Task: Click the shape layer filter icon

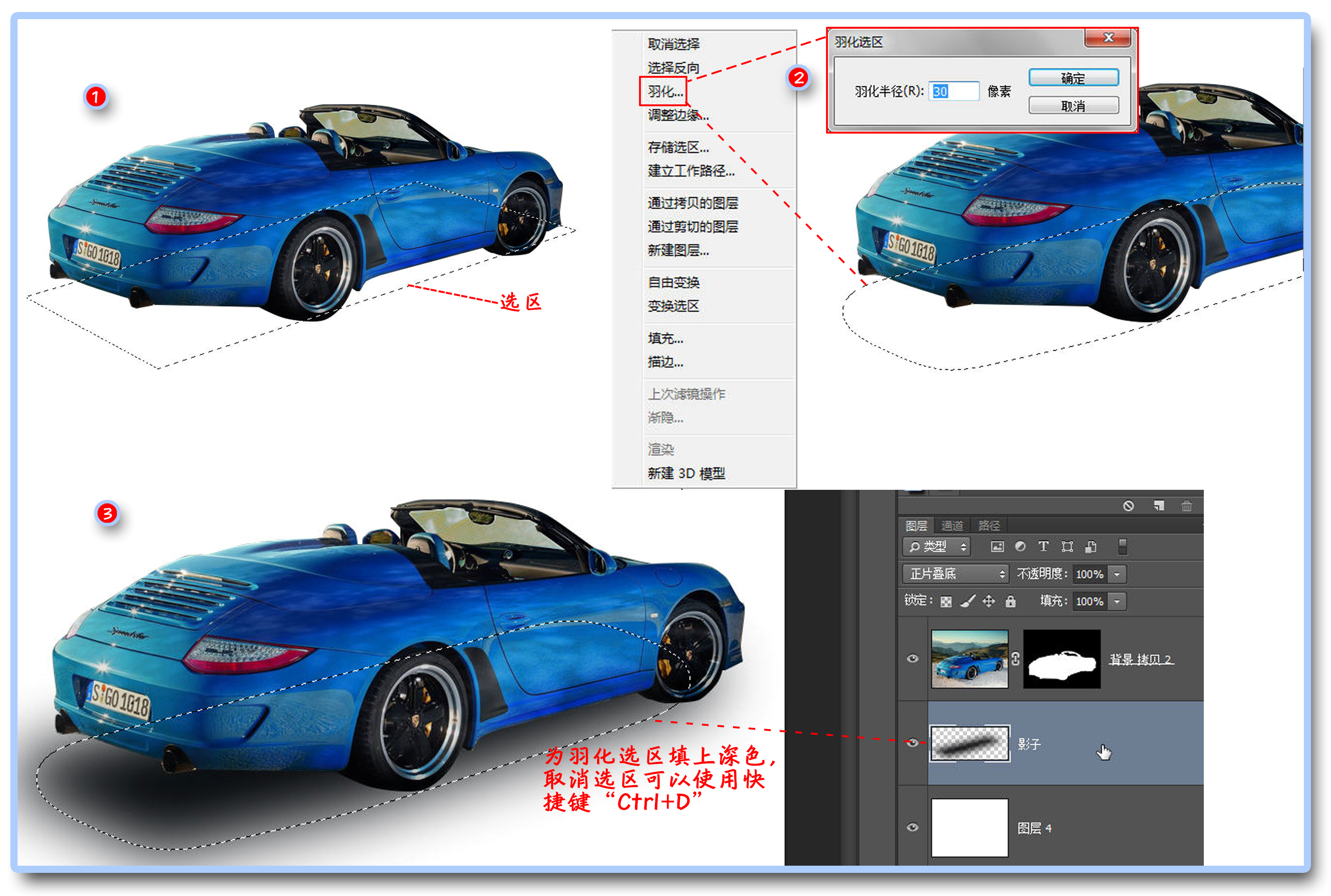Action: coord(1067,547)
